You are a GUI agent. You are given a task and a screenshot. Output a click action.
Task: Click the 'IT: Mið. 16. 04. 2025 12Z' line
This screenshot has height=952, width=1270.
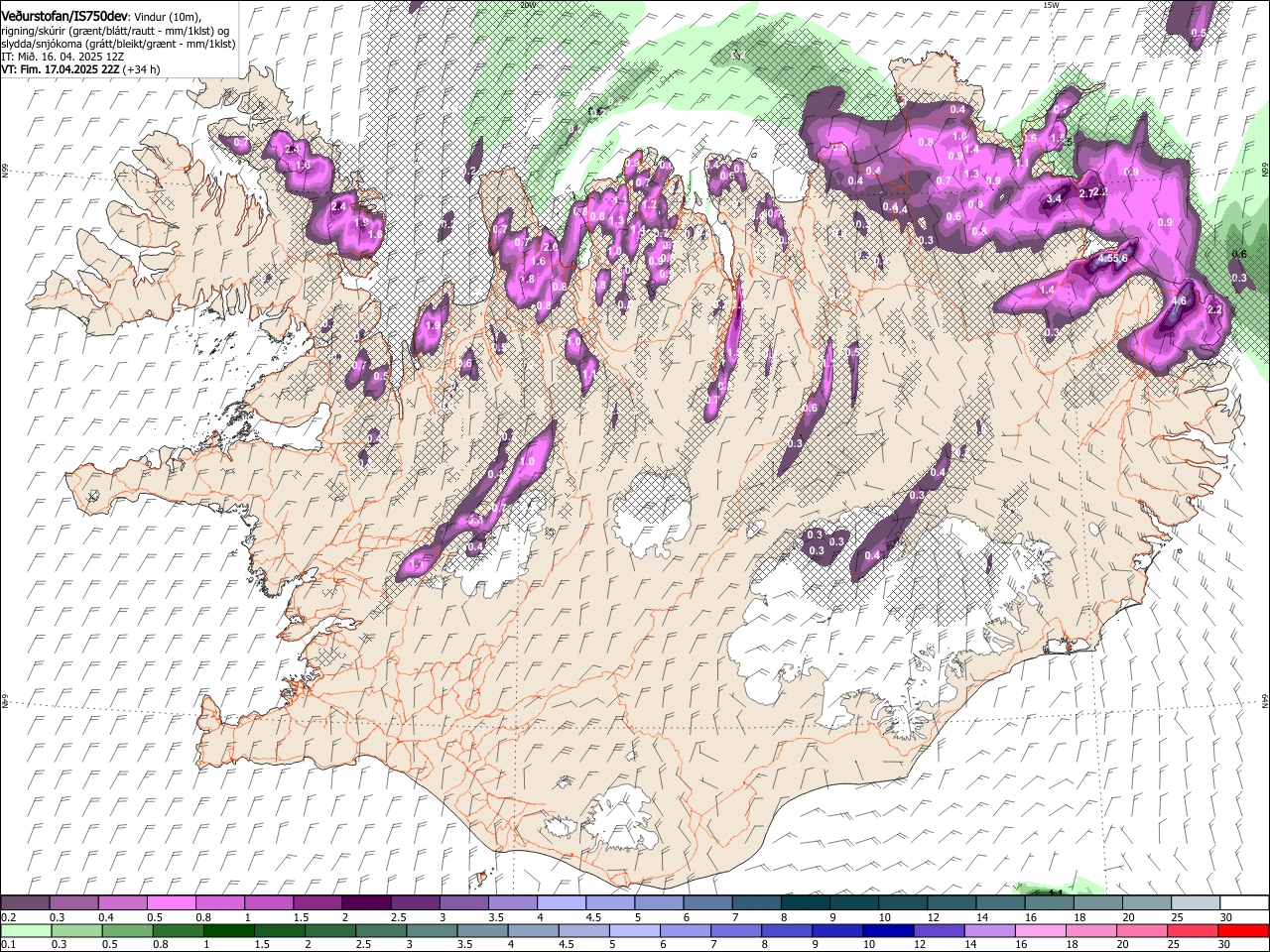pyautogui.click(x=63, y=57)
